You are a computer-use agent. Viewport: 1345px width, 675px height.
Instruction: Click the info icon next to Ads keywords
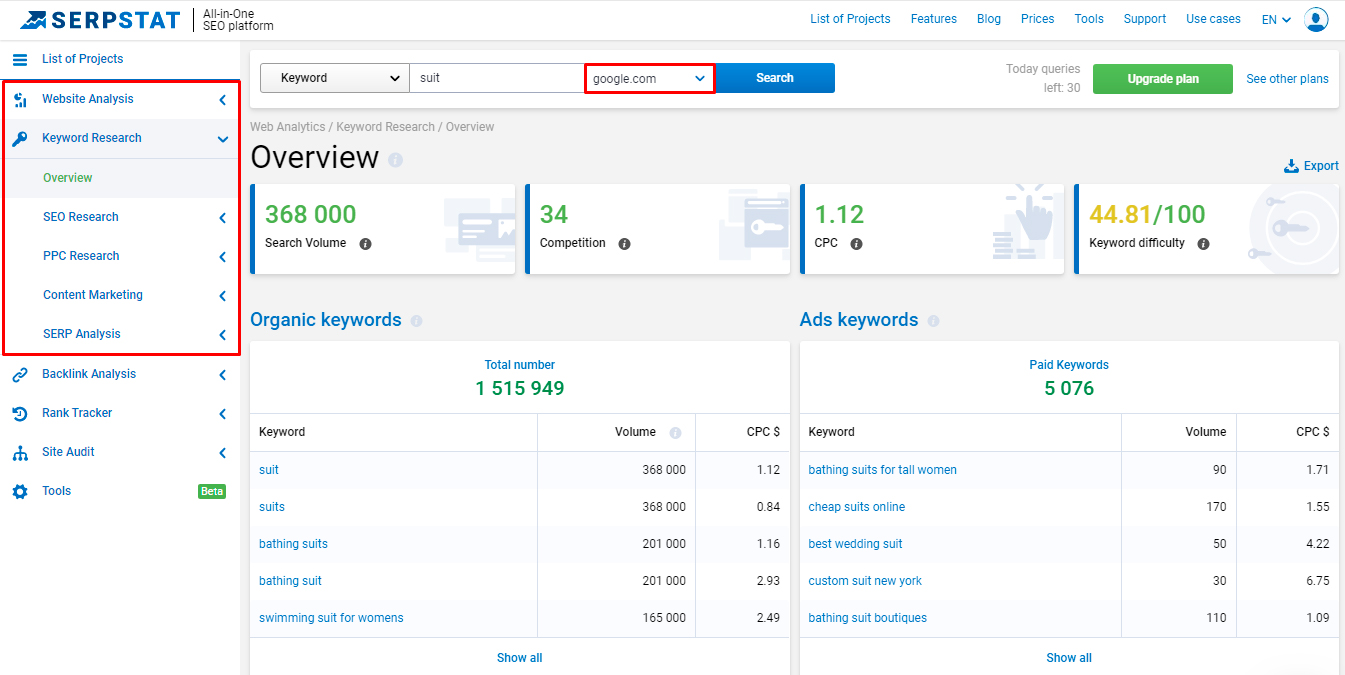tap(933, 321)
